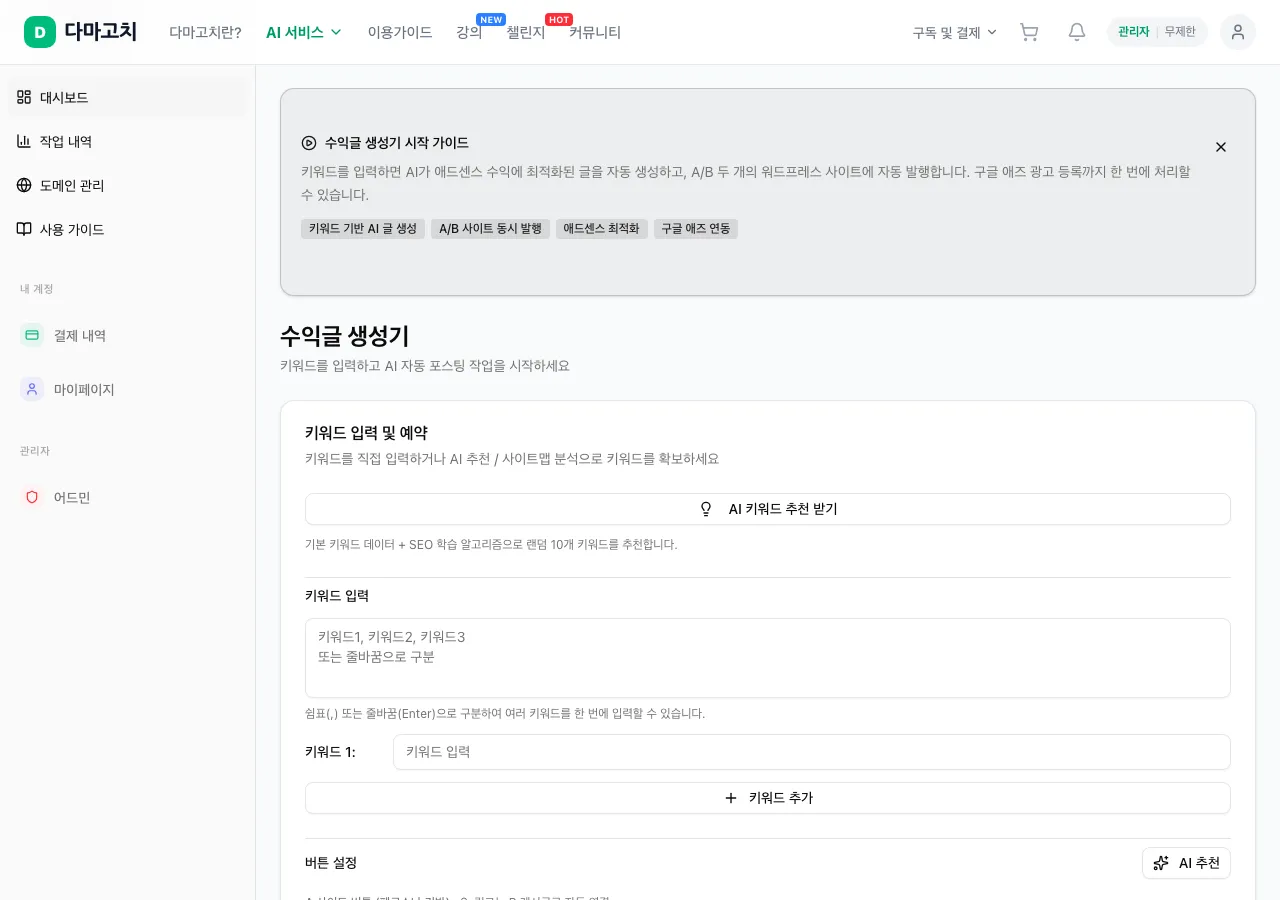Open the 챌린지 menu item

coord(526,32)
